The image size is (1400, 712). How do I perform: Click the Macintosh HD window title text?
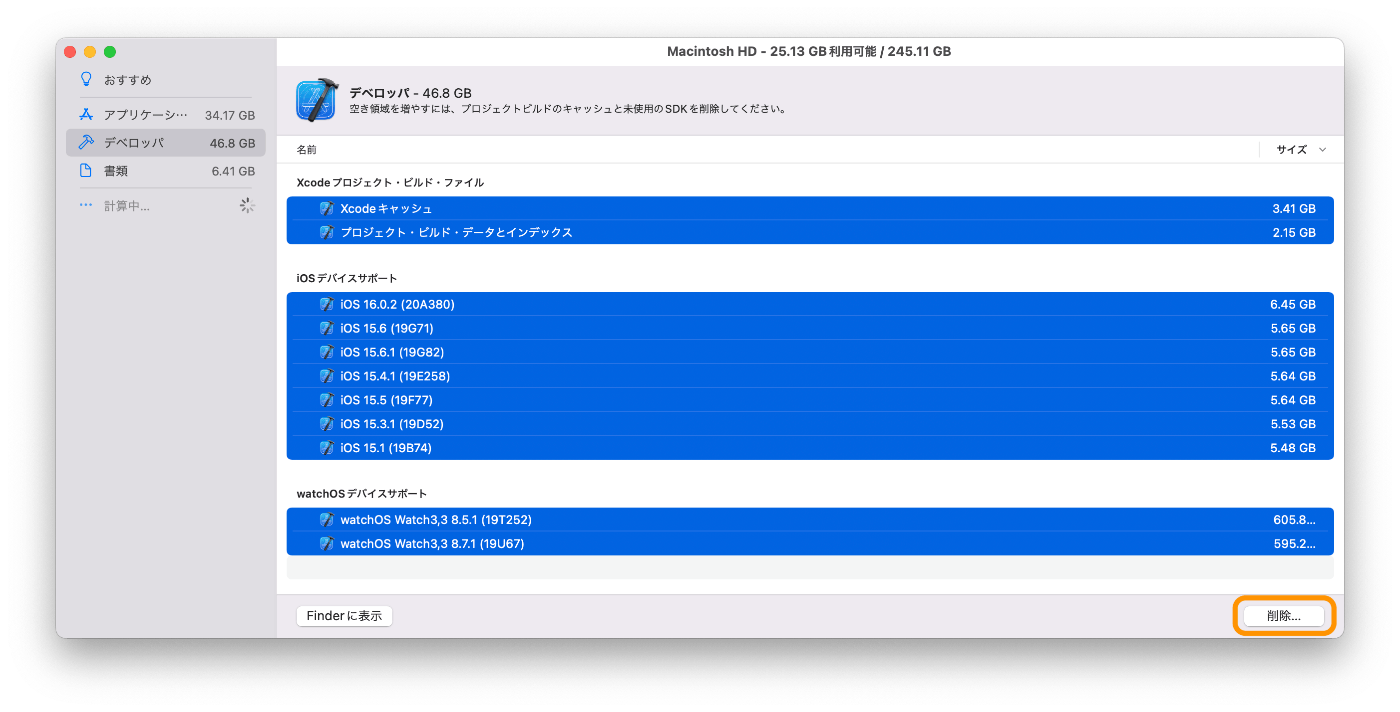click(809, 51)
